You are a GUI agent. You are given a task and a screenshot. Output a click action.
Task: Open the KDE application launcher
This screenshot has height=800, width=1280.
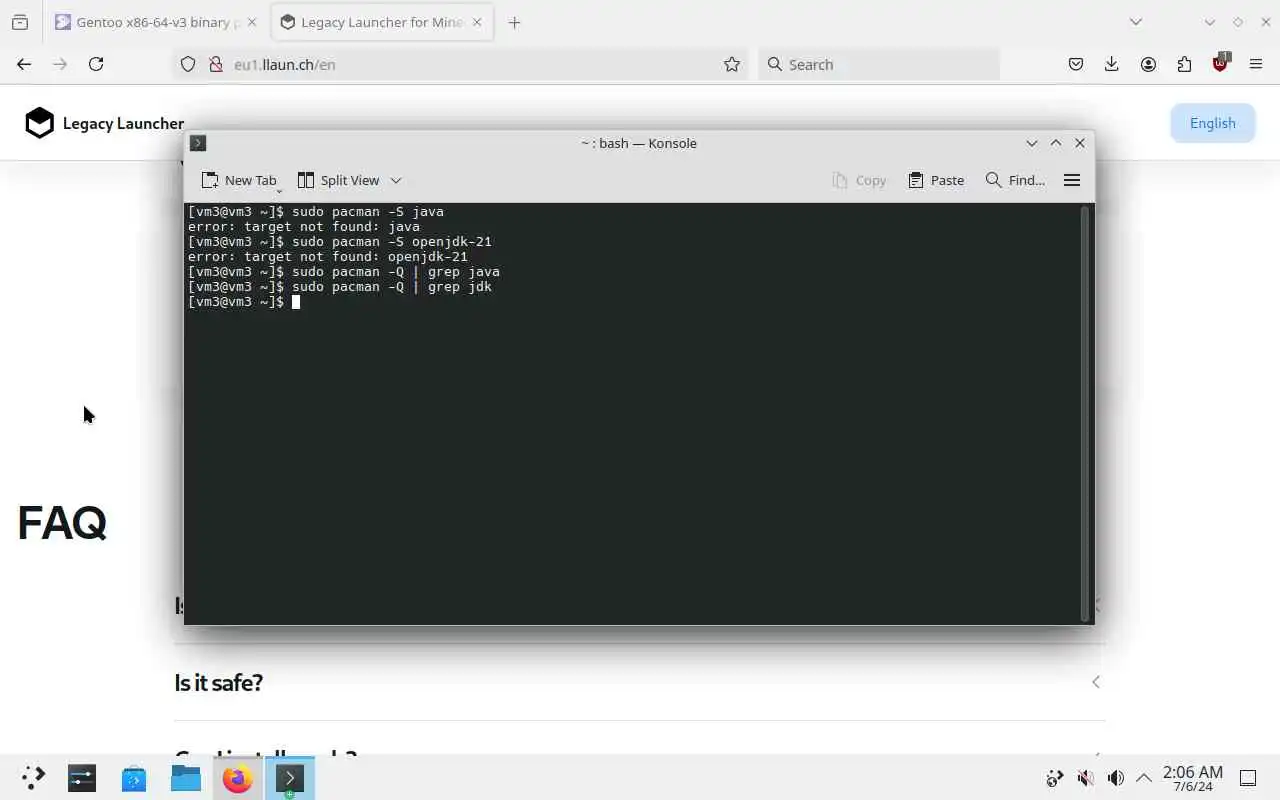(x=33, y=778)
